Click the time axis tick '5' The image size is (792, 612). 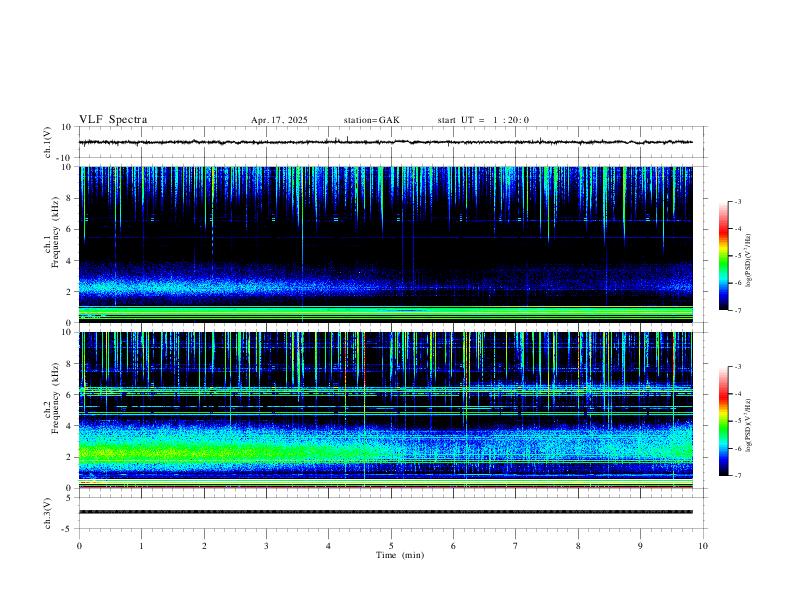tap(391, 546)
